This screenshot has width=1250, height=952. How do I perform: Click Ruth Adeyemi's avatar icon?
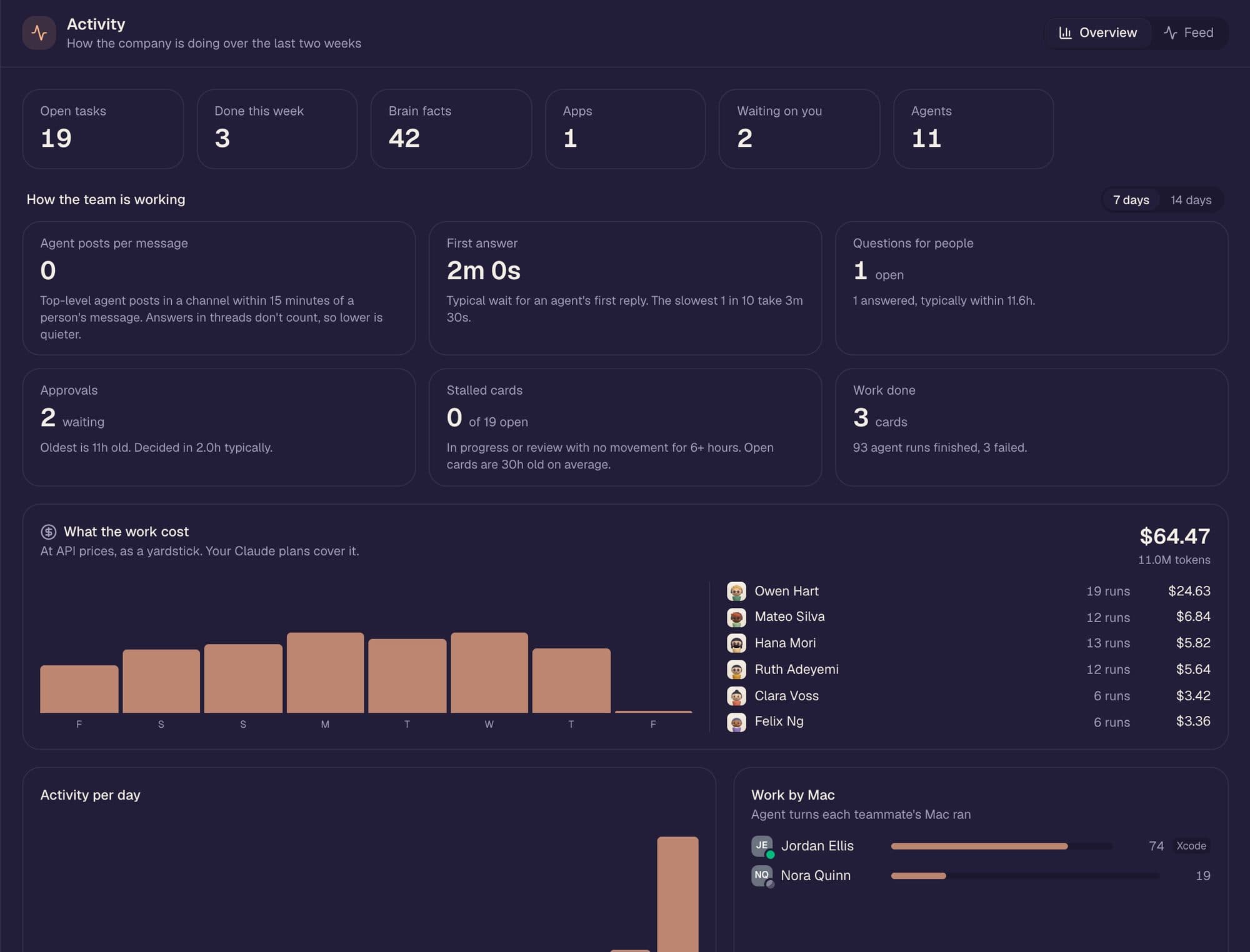click(x=736, y=670)
